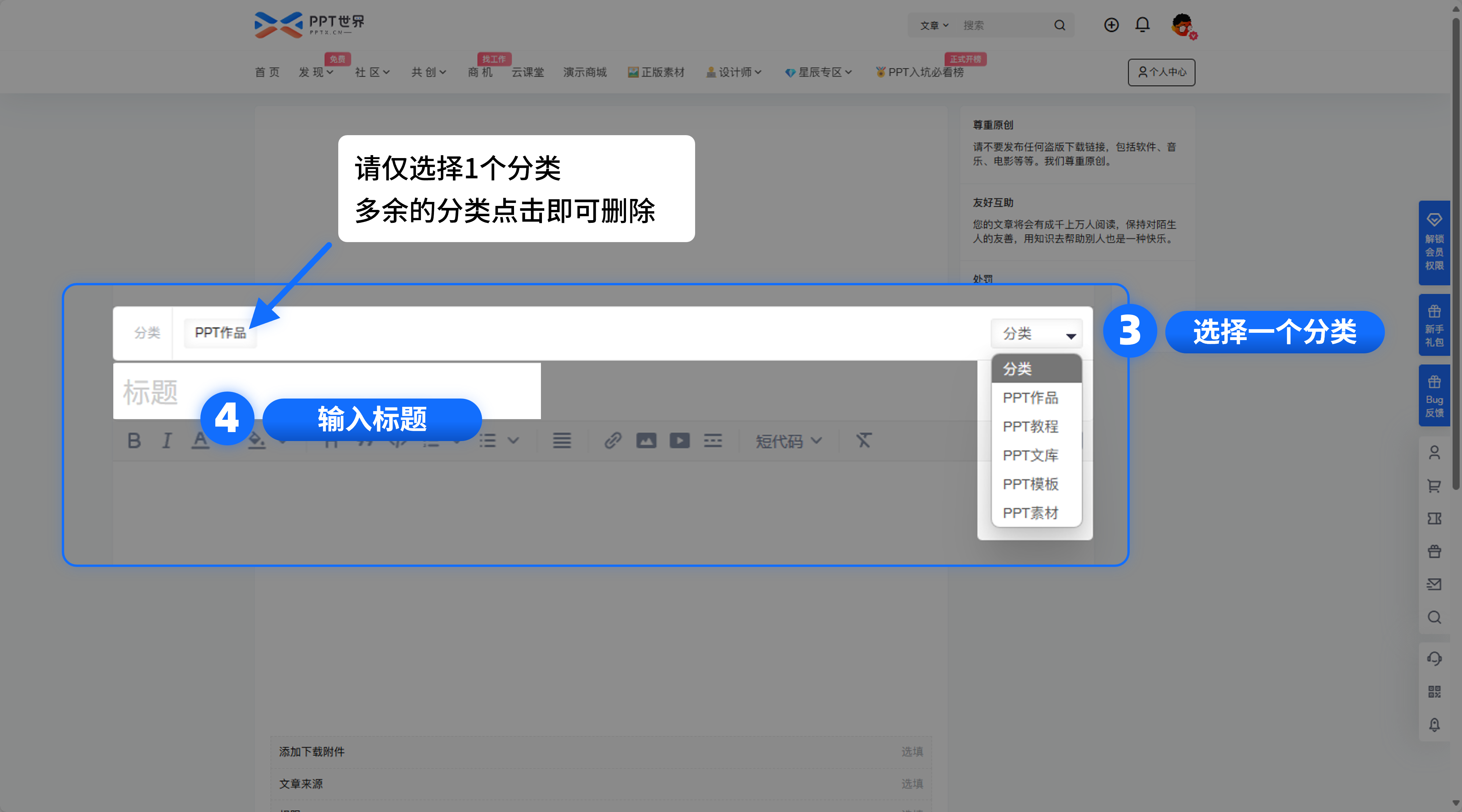Open the header notification bell

tap(1142, 25)
